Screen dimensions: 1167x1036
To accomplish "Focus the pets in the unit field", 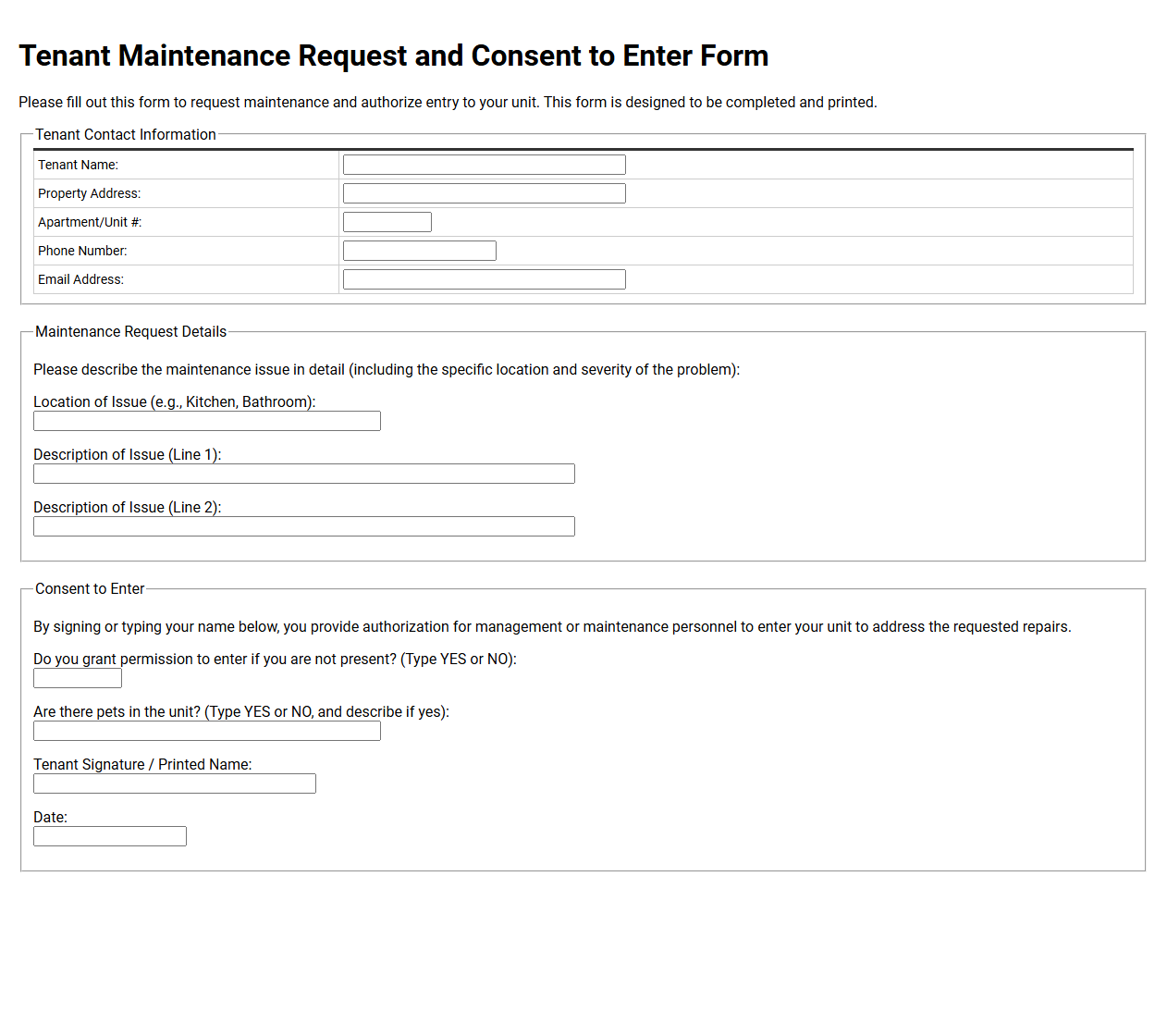I will 207,731.
